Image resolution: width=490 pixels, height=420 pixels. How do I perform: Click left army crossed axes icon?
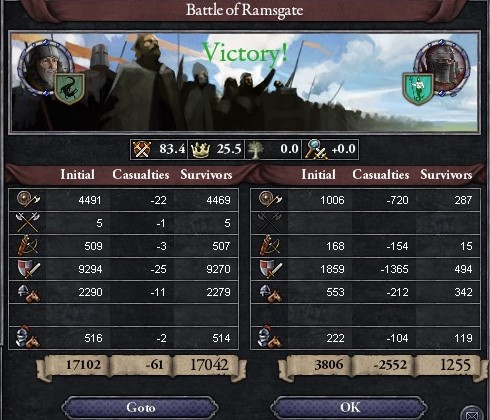27,223
